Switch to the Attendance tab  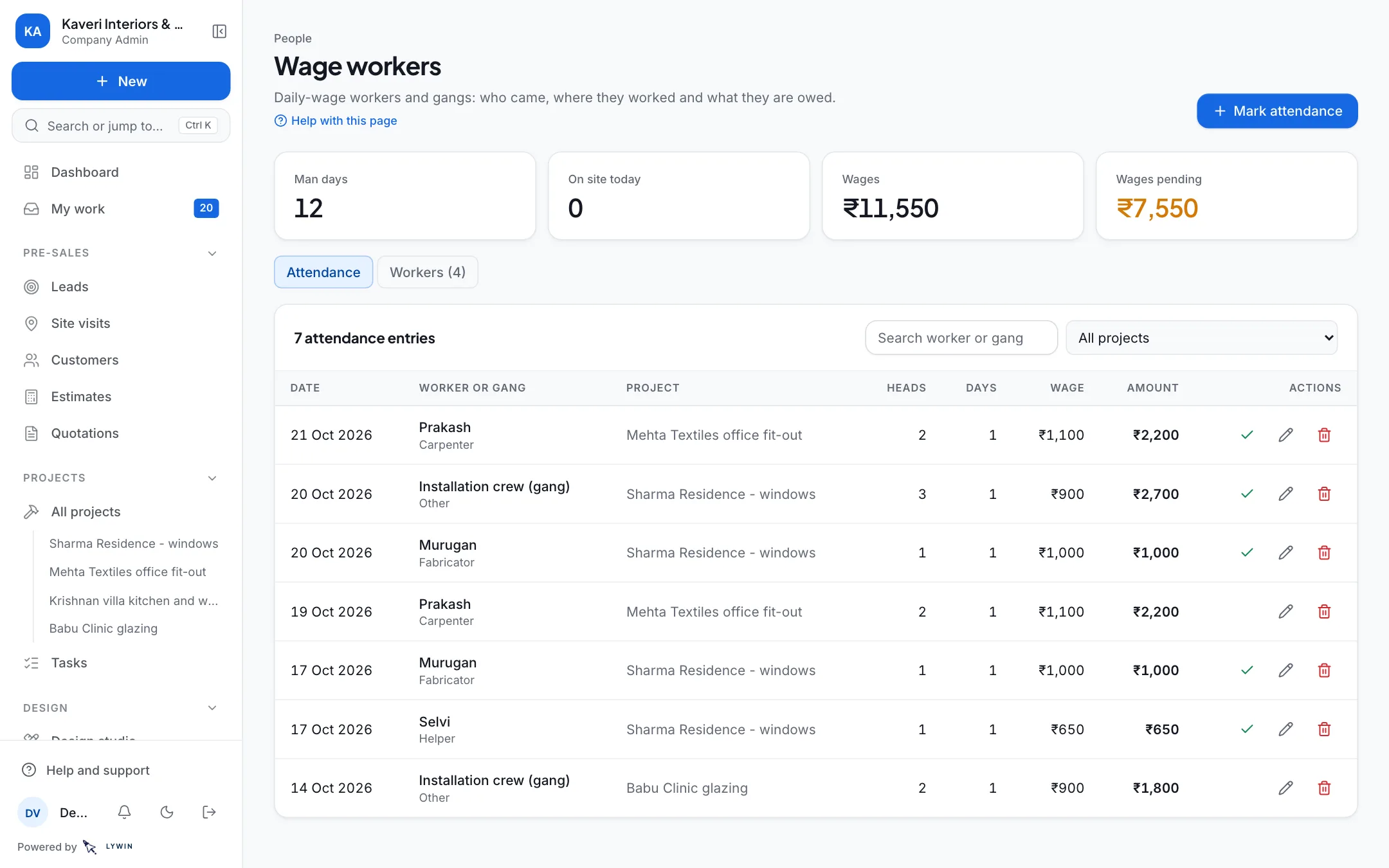323,272
